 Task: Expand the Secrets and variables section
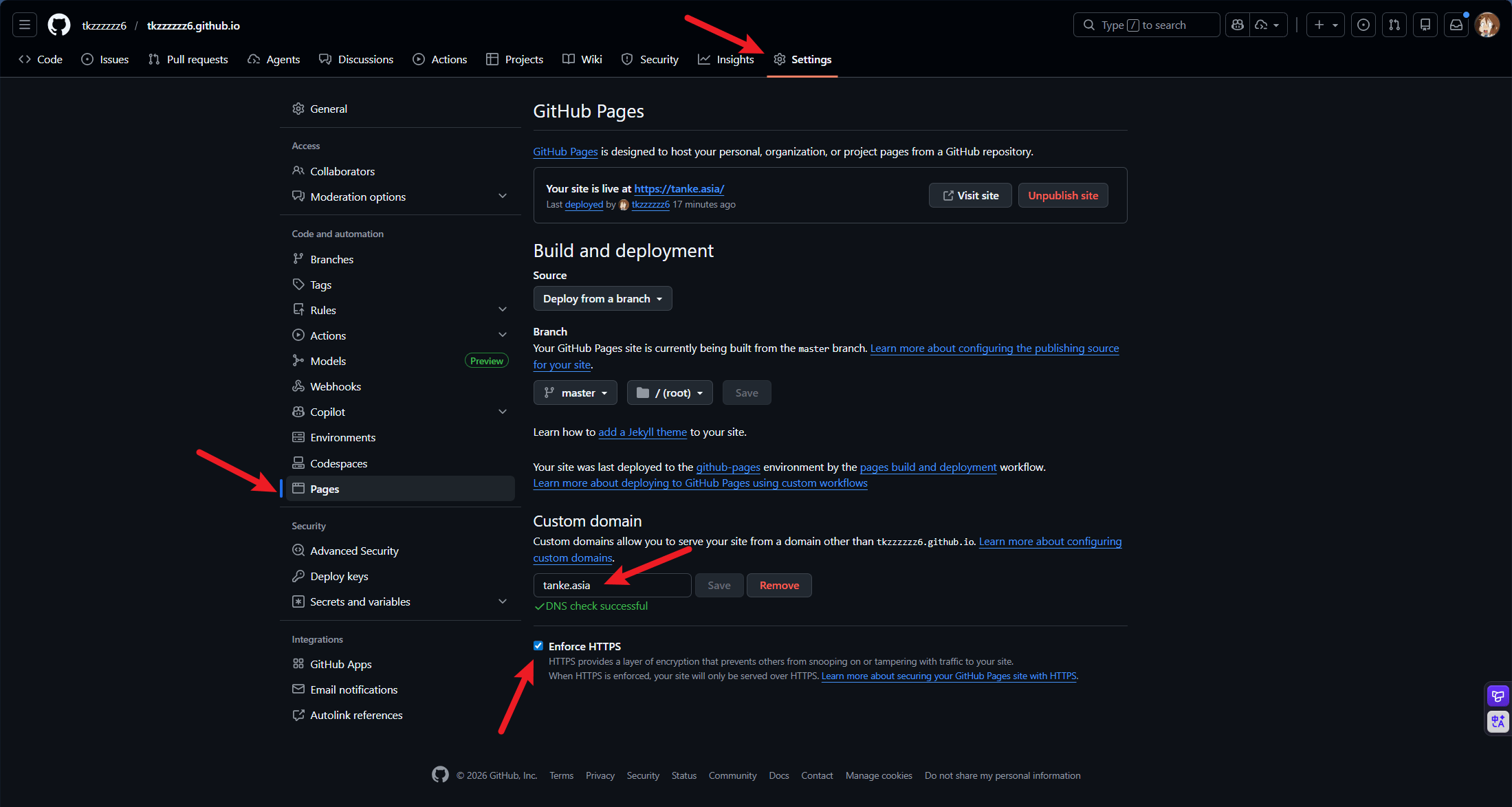pos(359,601)
